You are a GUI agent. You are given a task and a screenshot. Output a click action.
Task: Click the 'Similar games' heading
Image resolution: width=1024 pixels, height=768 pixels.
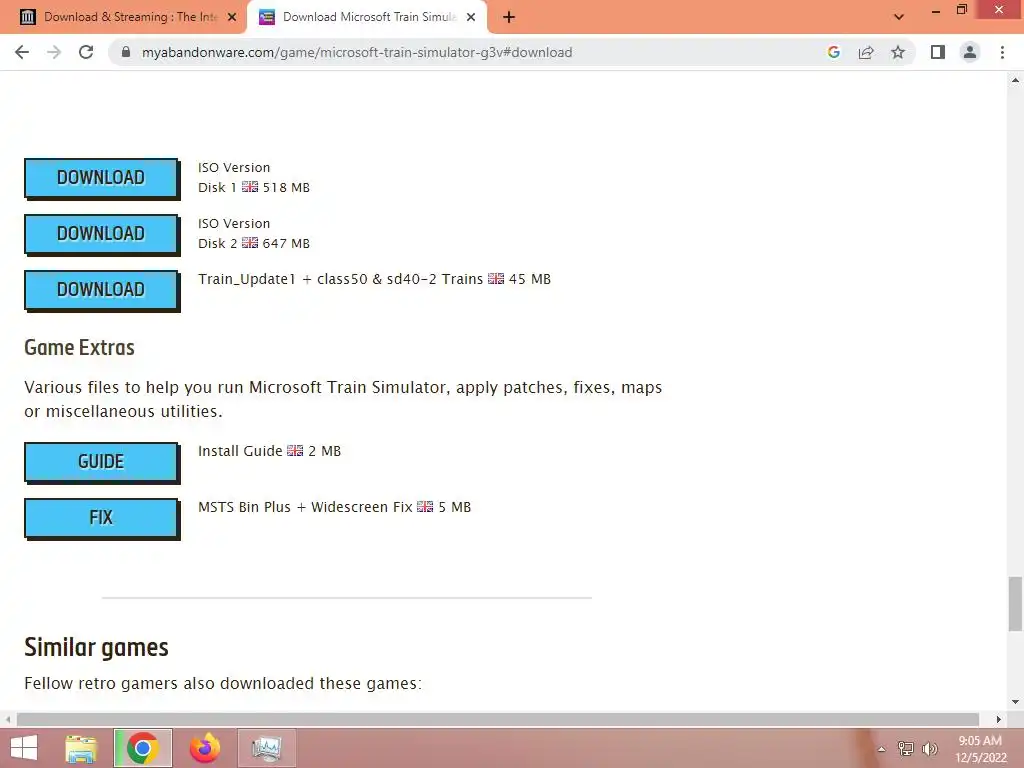point(97,647)
